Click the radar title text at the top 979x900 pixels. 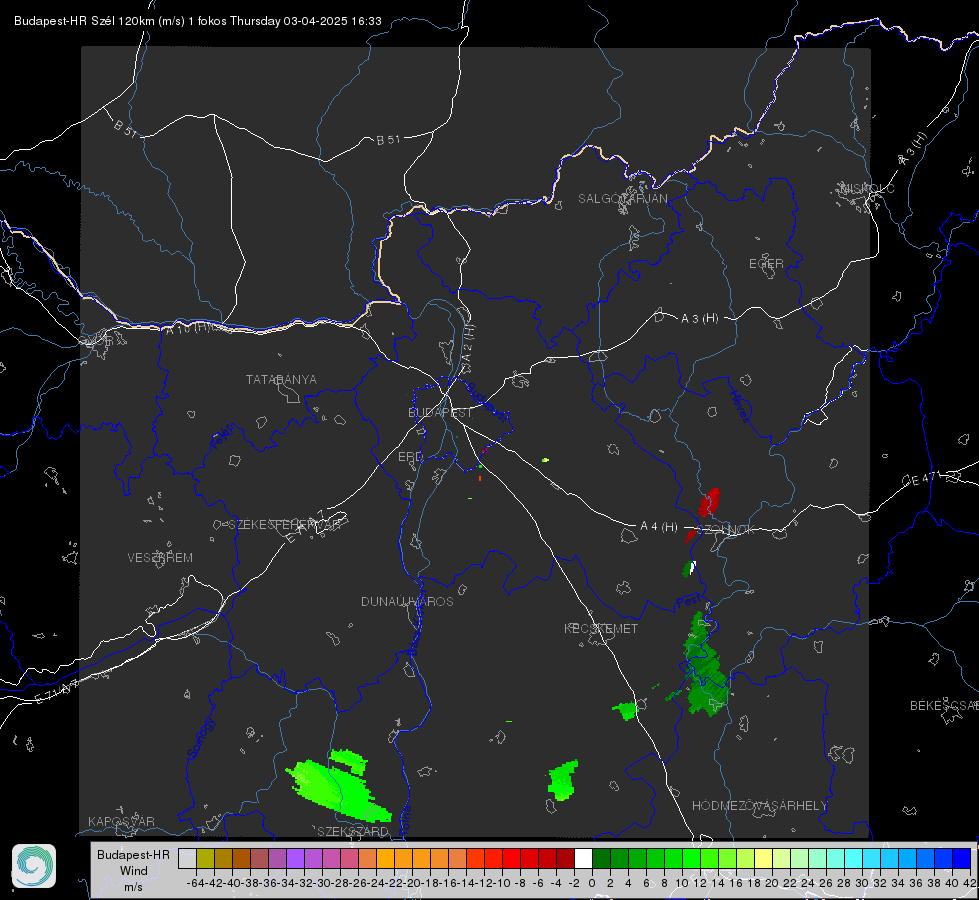pos(197,21)
